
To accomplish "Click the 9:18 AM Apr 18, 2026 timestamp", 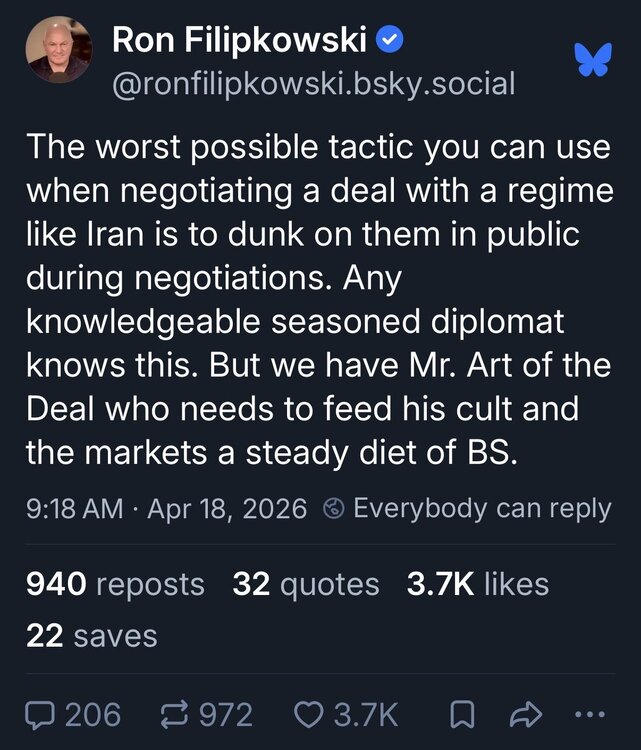I will coord(168,508).
